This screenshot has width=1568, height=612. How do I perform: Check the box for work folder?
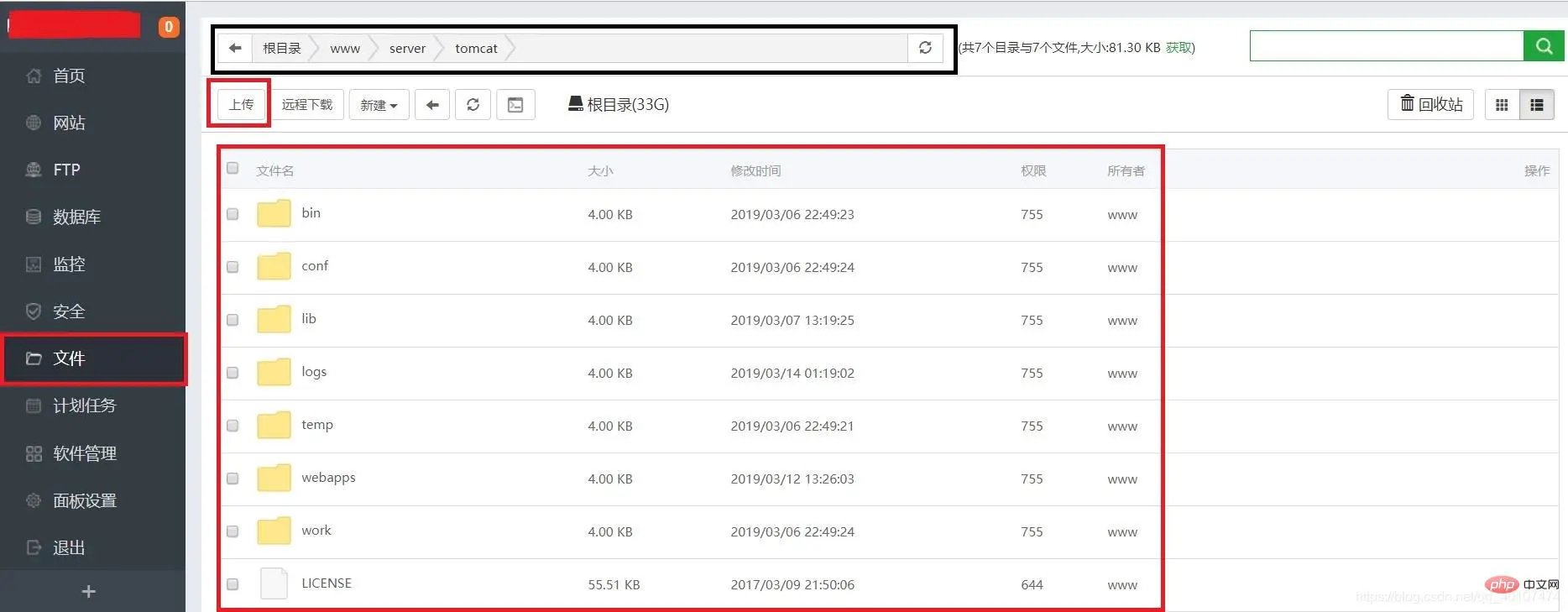pos(233,531)
